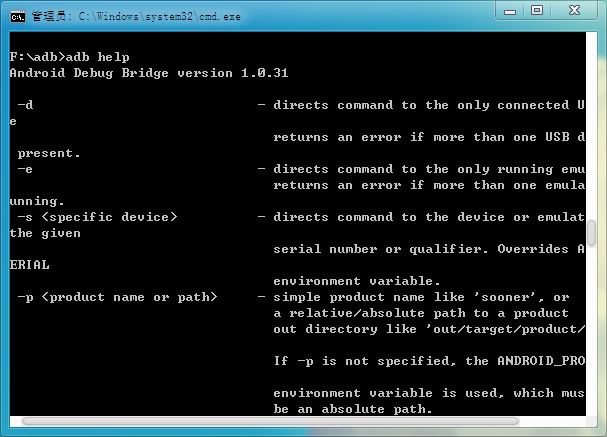
Task: Click the -e option text
Action: [x=26, y=169]
